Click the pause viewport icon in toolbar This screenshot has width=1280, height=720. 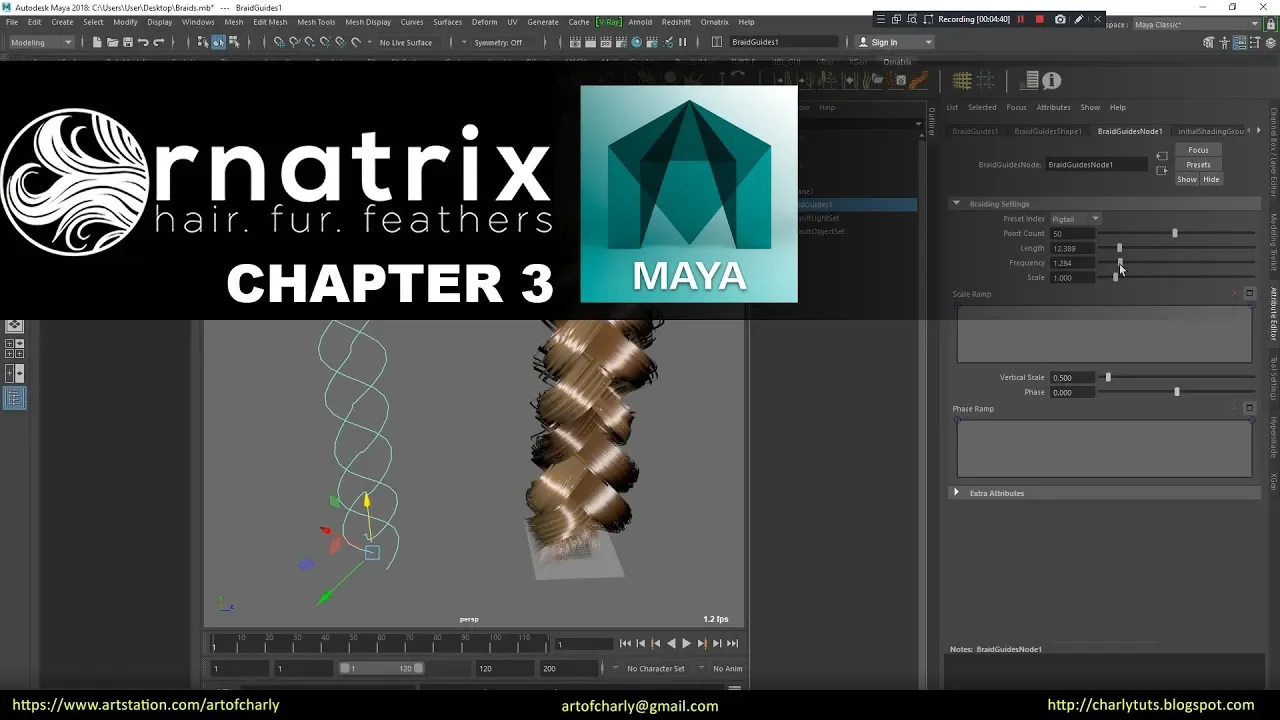point(683,42)
